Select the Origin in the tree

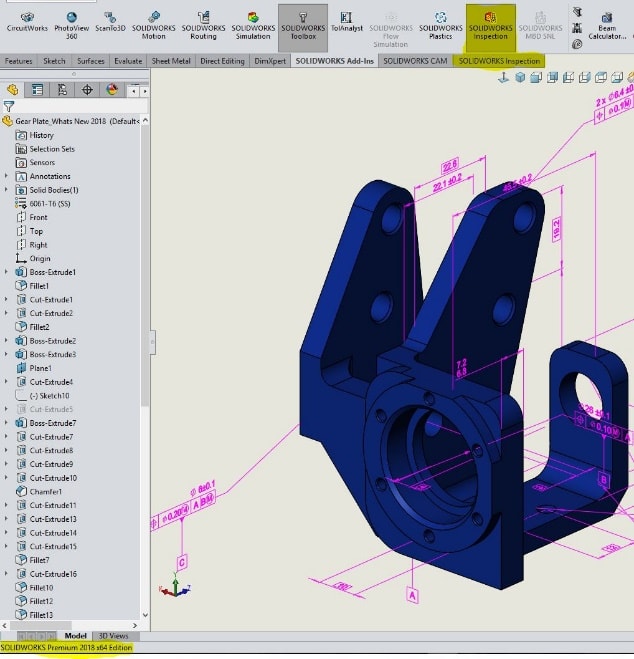pyautogui.click(x=33, y=258)
